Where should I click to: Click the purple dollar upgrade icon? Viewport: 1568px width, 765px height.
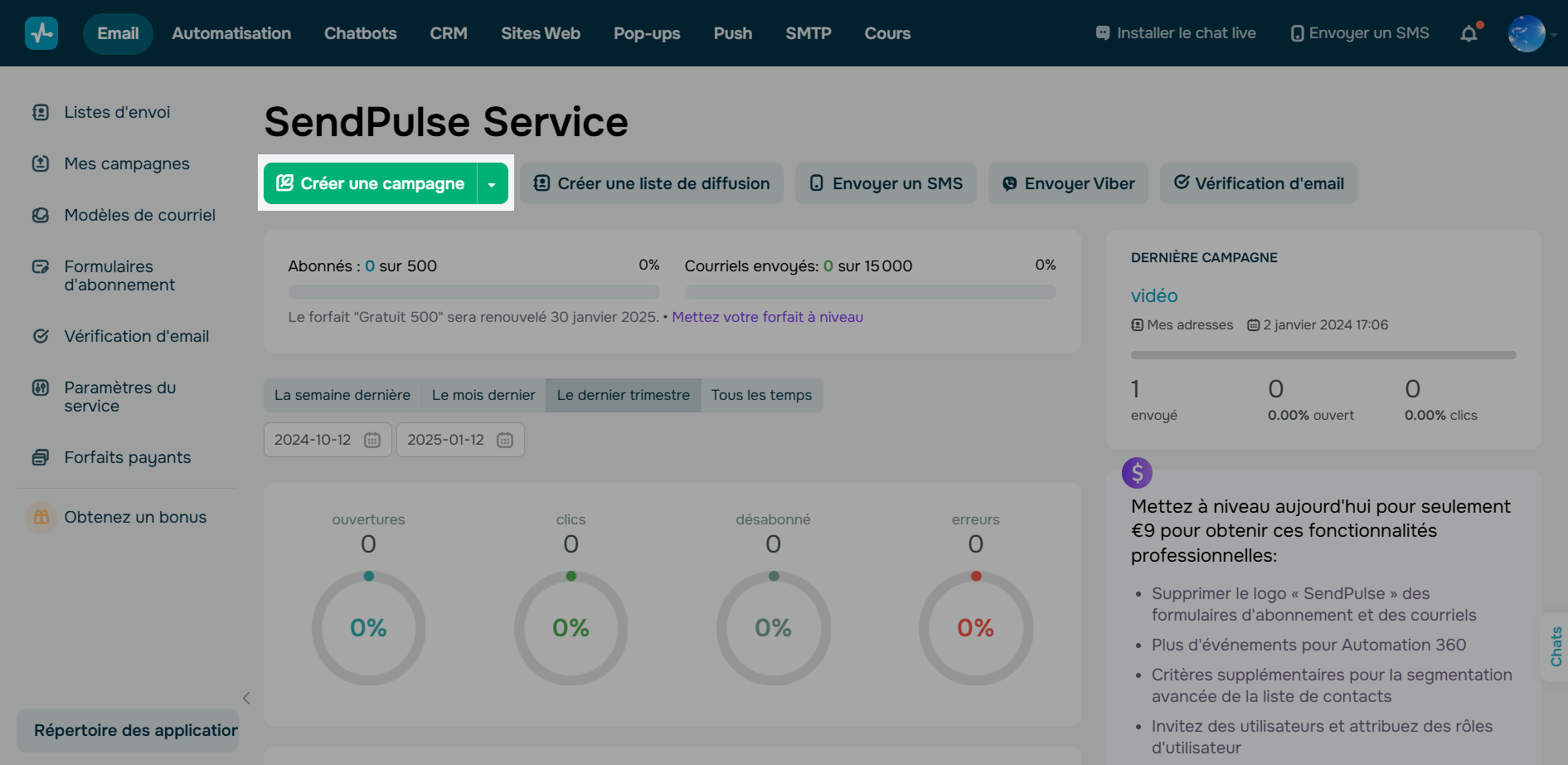pyautogui.click(x=1137, y=473)
